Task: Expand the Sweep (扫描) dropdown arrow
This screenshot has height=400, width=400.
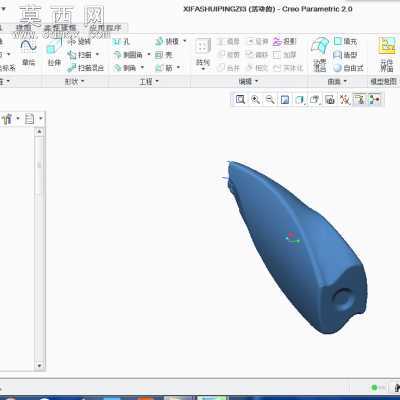Action: 97,54
